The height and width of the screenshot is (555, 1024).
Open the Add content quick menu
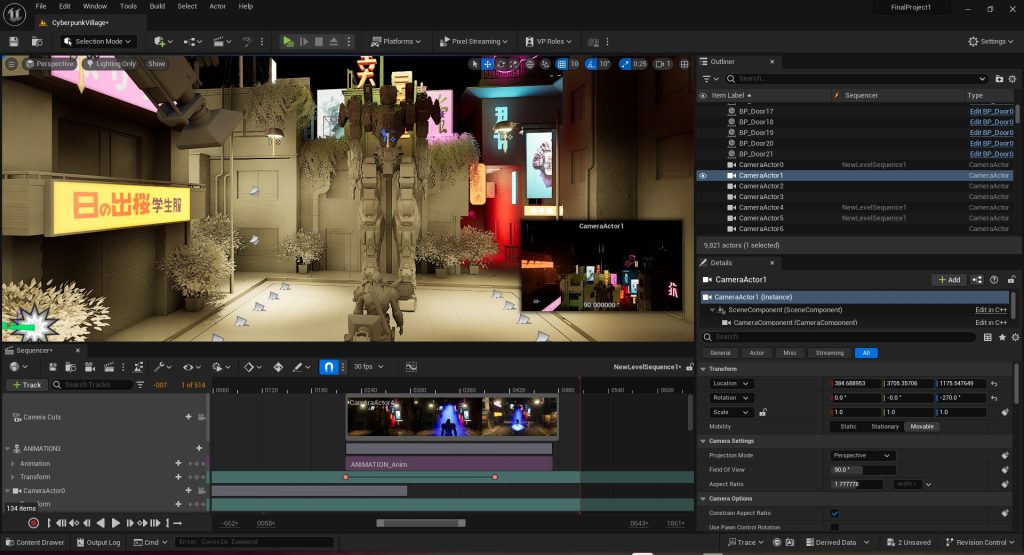163,41
